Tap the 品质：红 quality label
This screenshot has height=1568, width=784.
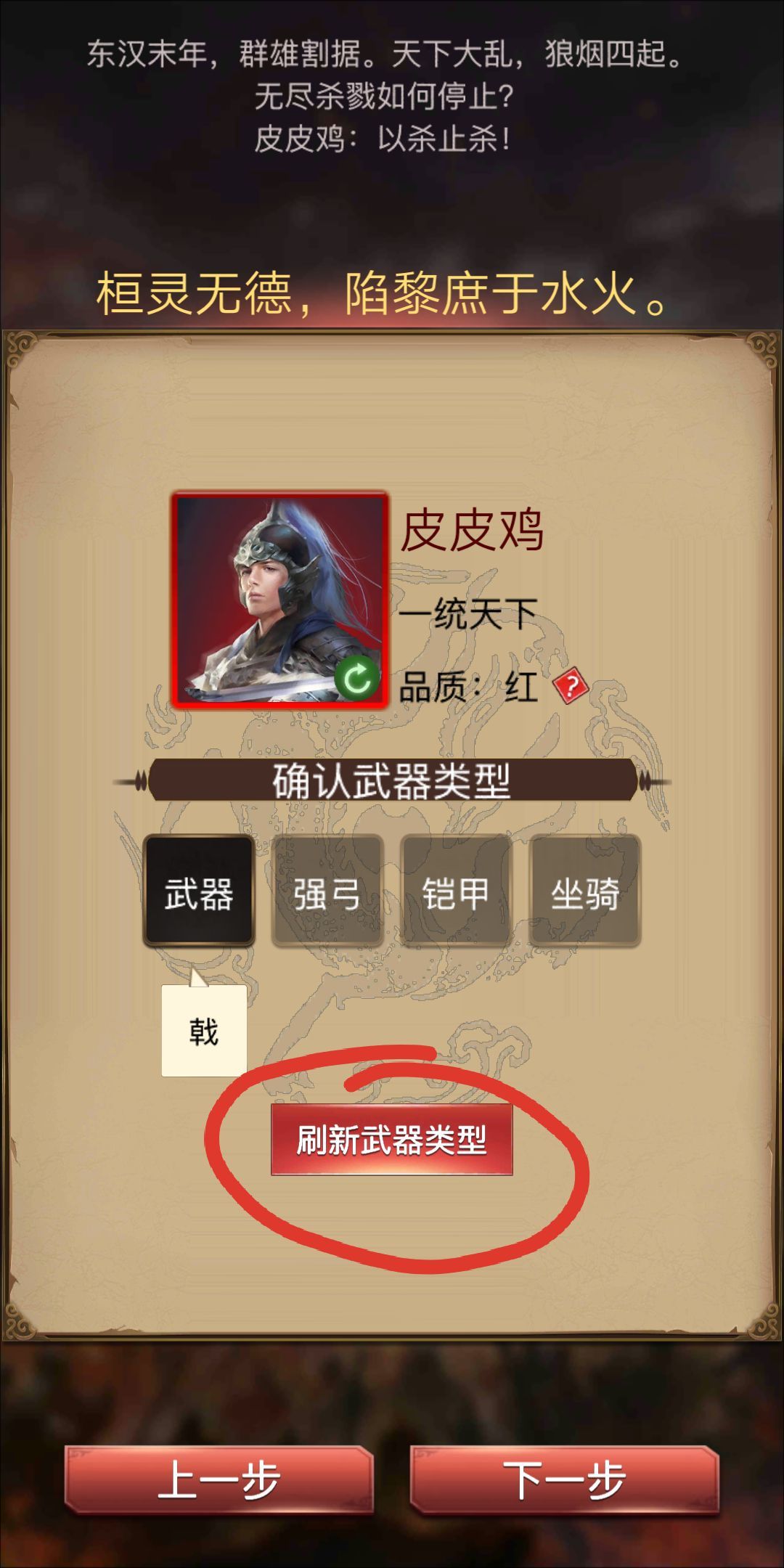point(468,686)
